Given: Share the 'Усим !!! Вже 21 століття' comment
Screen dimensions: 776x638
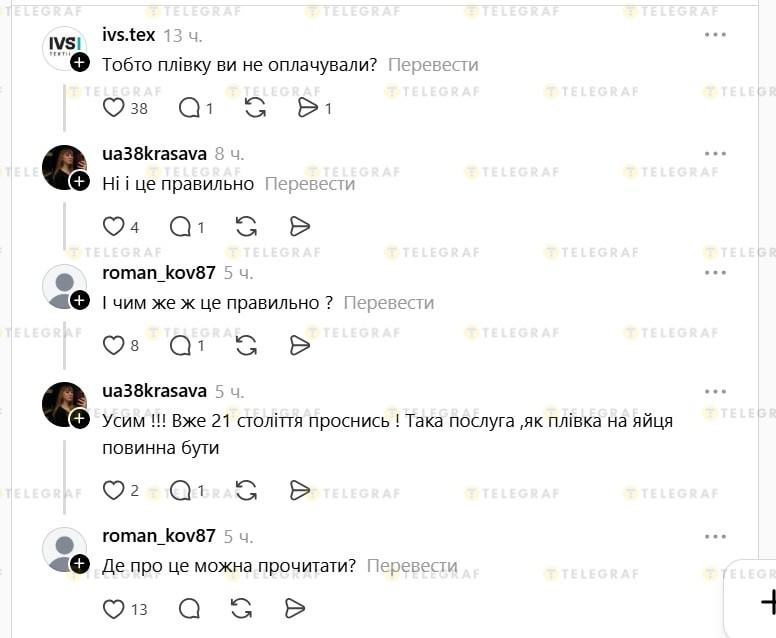Looking at the screenshot, I should (x=299, y=490).
